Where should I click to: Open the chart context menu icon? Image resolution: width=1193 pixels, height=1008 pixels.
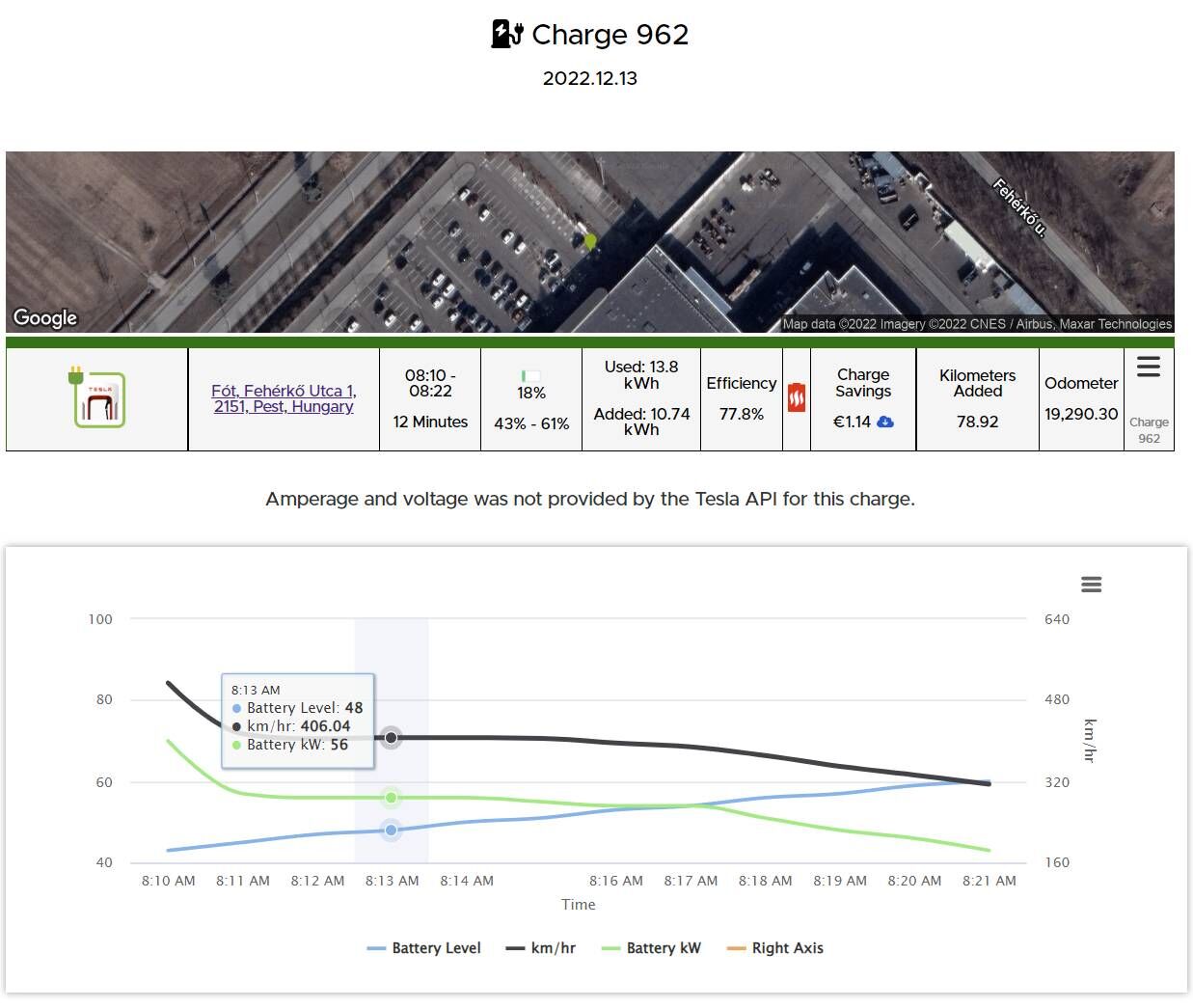pyautogui.click(x=1091, y=585)
